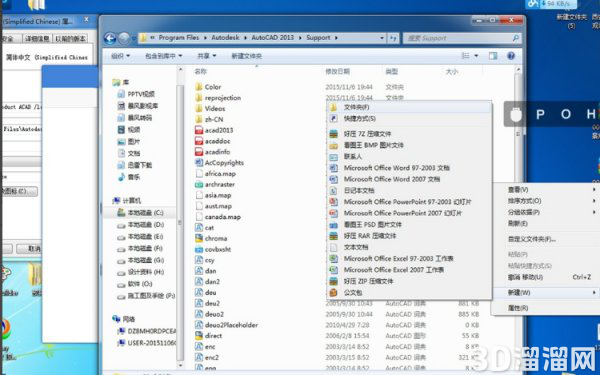Click the 修改日期 column header
The height and width of the screenshot is (375, 600).
click(x=338, y=72)
